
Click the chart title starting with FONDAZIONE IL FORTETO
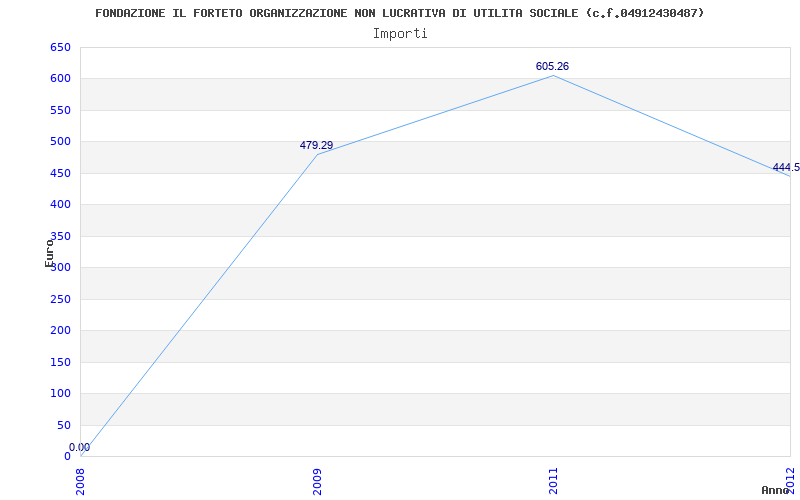(x=399, y=13)
